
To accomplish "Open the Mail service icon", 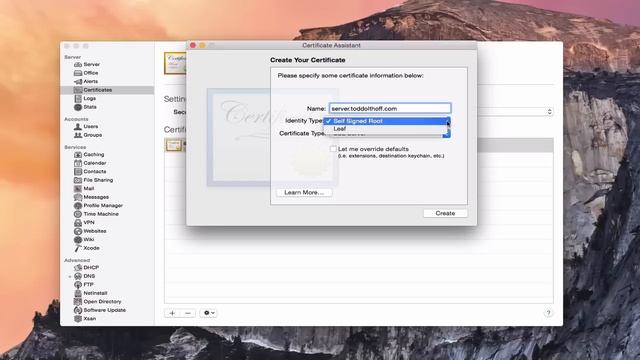I will [x=78, y=189].
